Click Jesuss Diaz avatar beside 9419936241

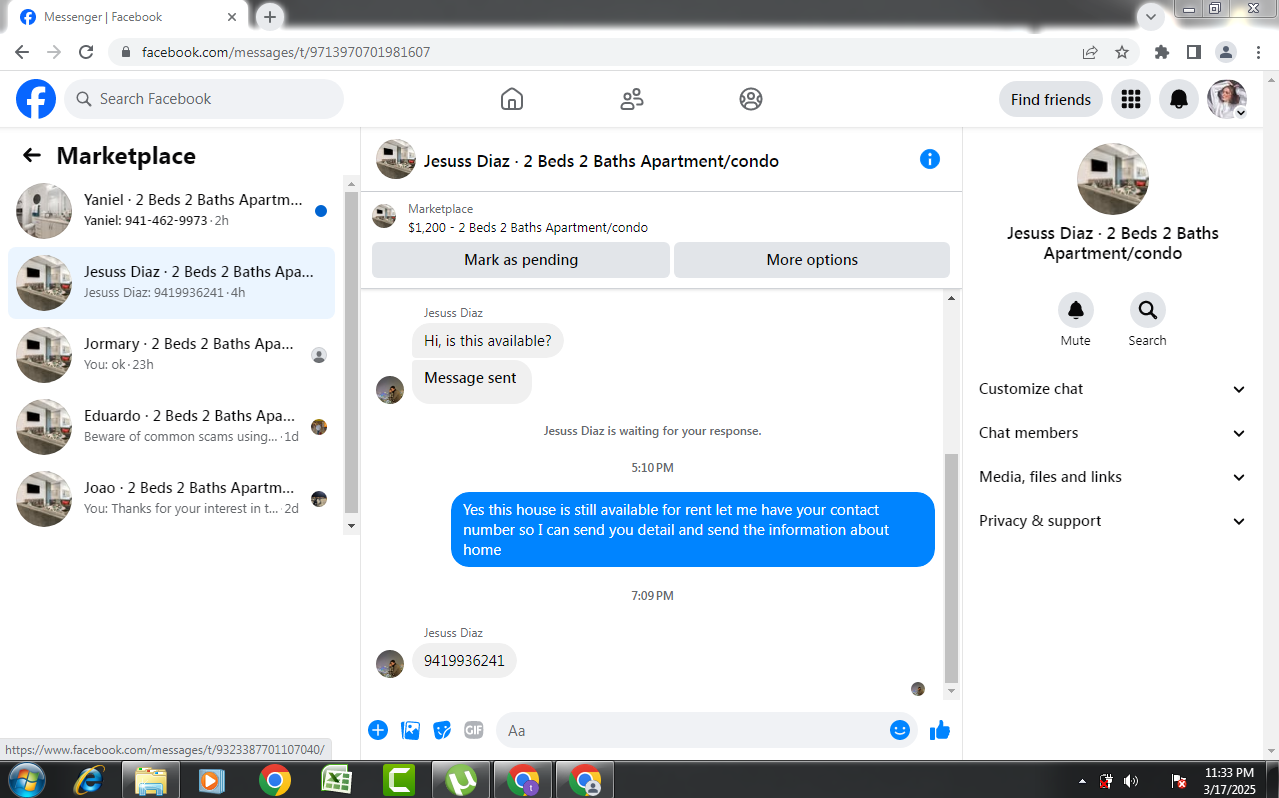tap(390, 664)
